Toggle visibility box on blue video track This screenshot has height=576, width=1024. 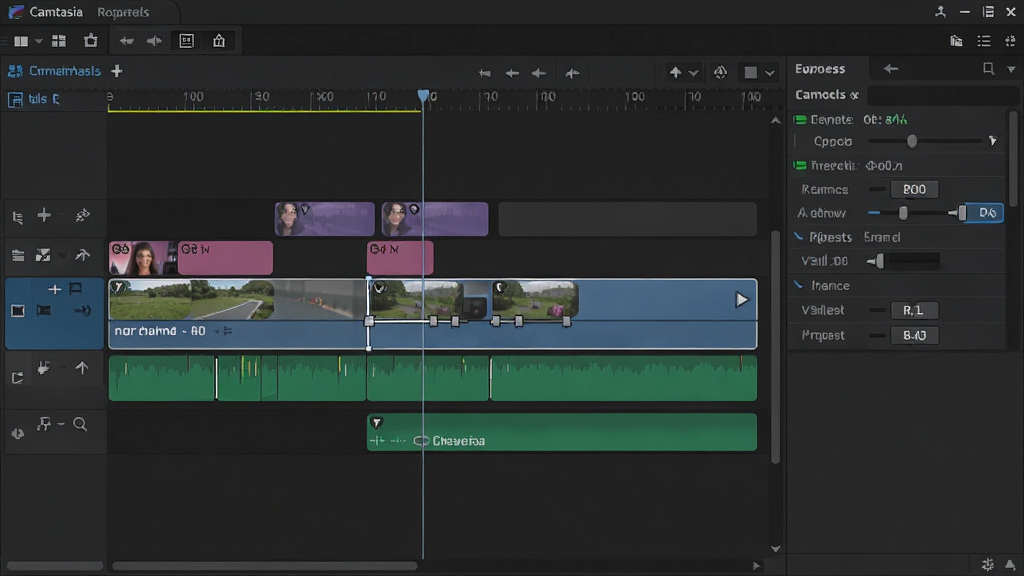[x=18, y=311]
